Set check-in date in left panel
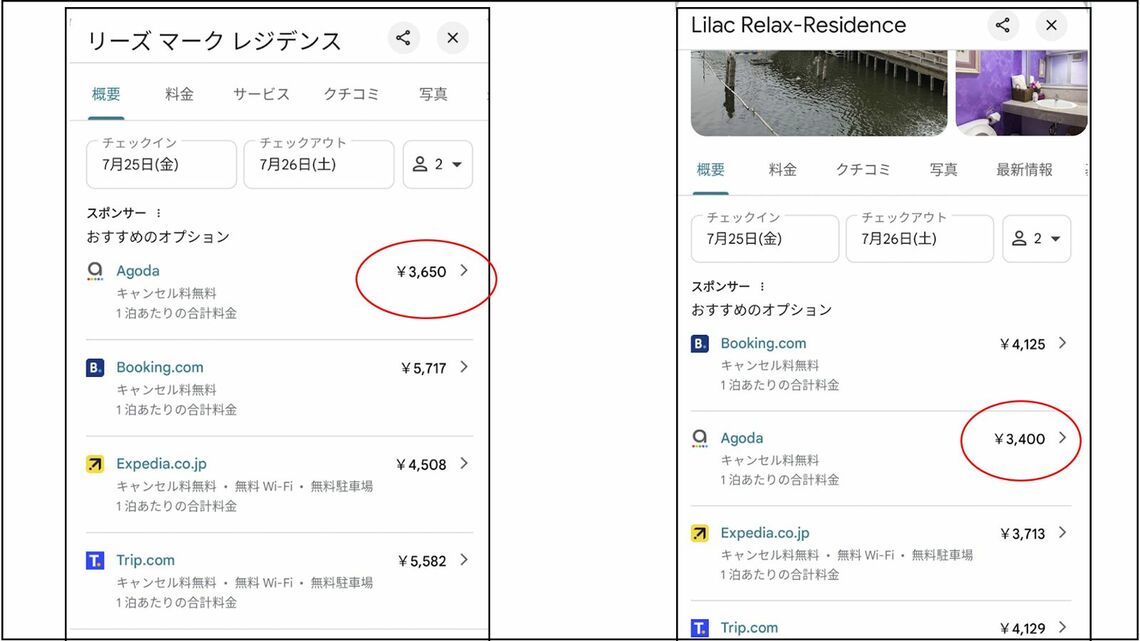 [161, 164]
